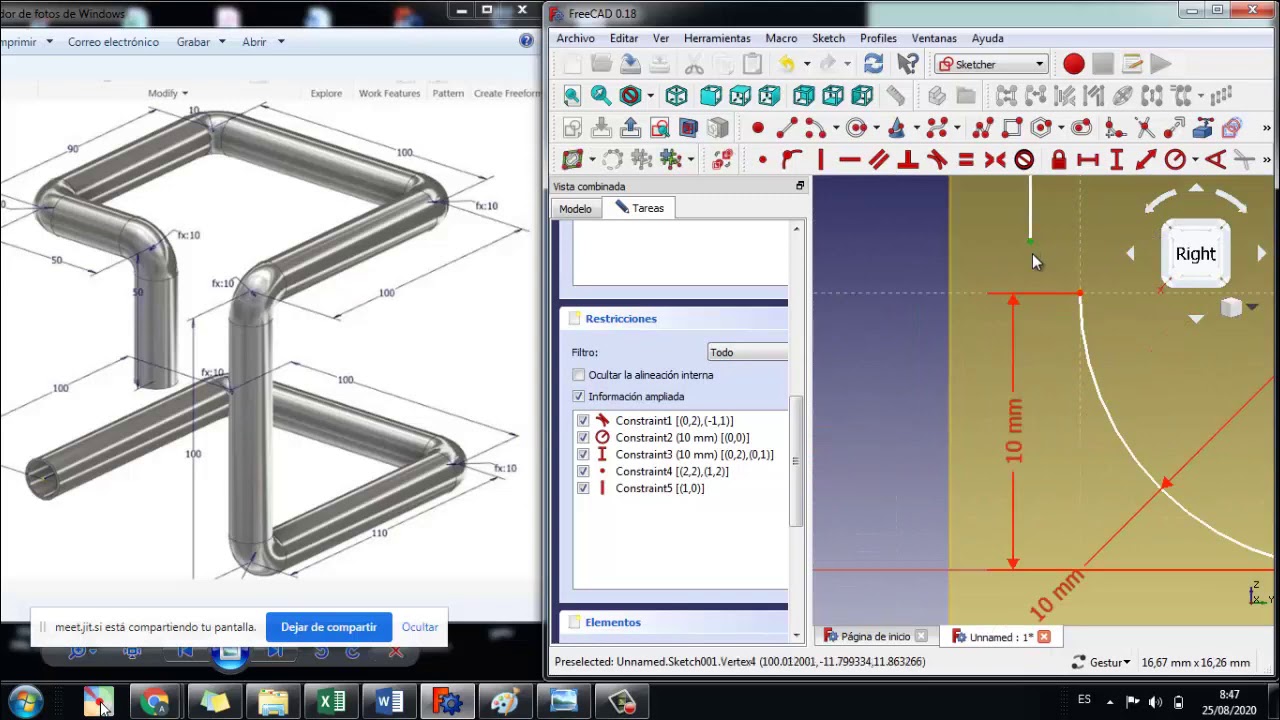Click the refresh/recompute icon in FreeCAD
Image resolution: width=1280 pixels, height=720 pixels.
[x=873, y=64]
